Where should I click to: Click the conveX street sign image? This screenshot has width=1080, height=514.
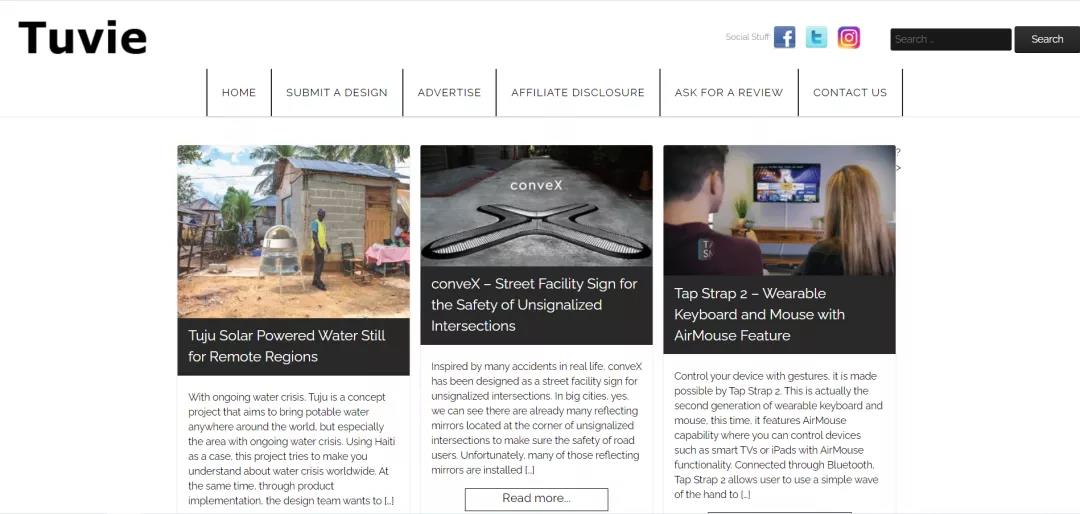pyautogui.click(x=537, y=206)
